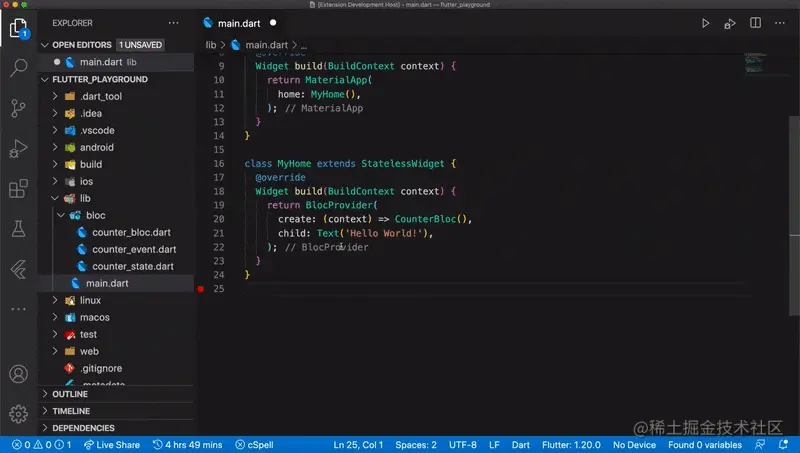Expand the web folder
Image resolution: width=800 pixels, height=453 pixels.
(x=116, y=351)
